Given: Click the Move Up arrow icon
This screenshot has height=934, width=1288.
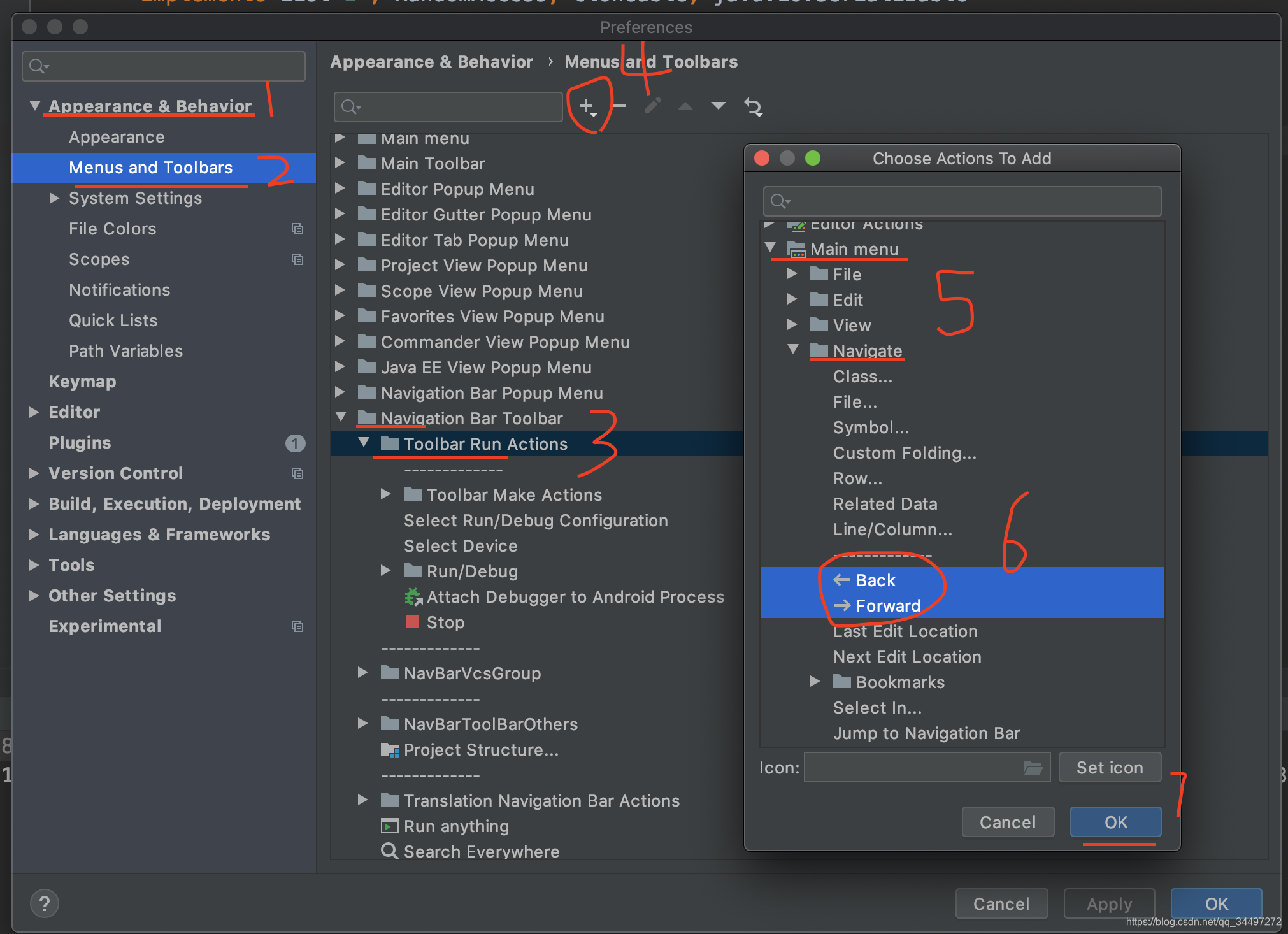Looking at the screenshot, I should pyautogui.click(x=685, y=106).
